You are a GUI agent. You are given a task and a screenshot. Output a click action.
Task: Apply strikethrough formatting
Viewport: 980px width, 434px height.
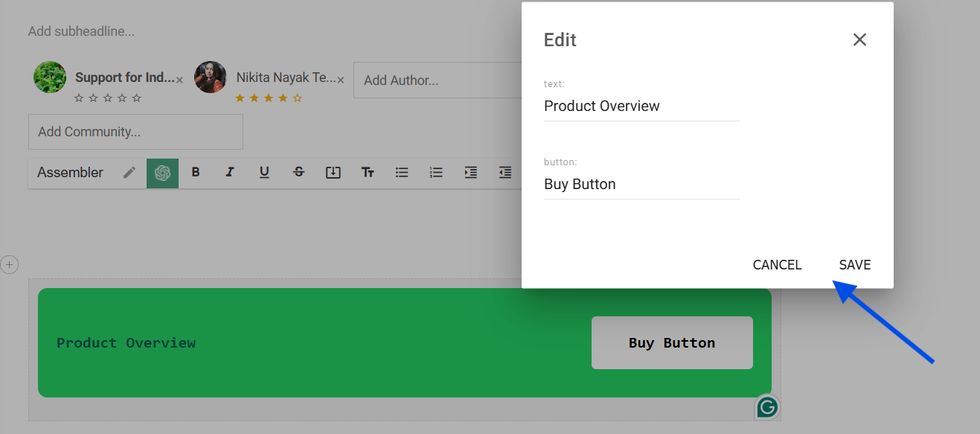coord(299,173)
